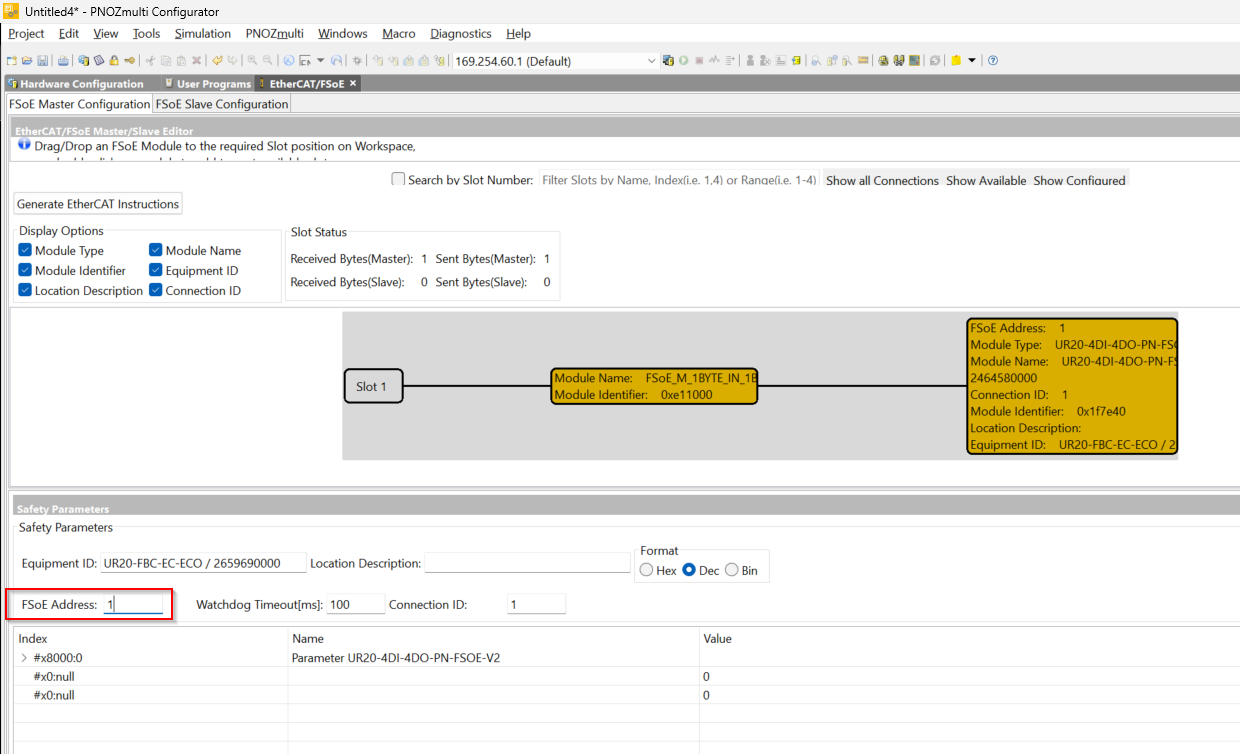Click the Location Description input field
Screen dimensions: 1240x754
[x=527, y=563]
